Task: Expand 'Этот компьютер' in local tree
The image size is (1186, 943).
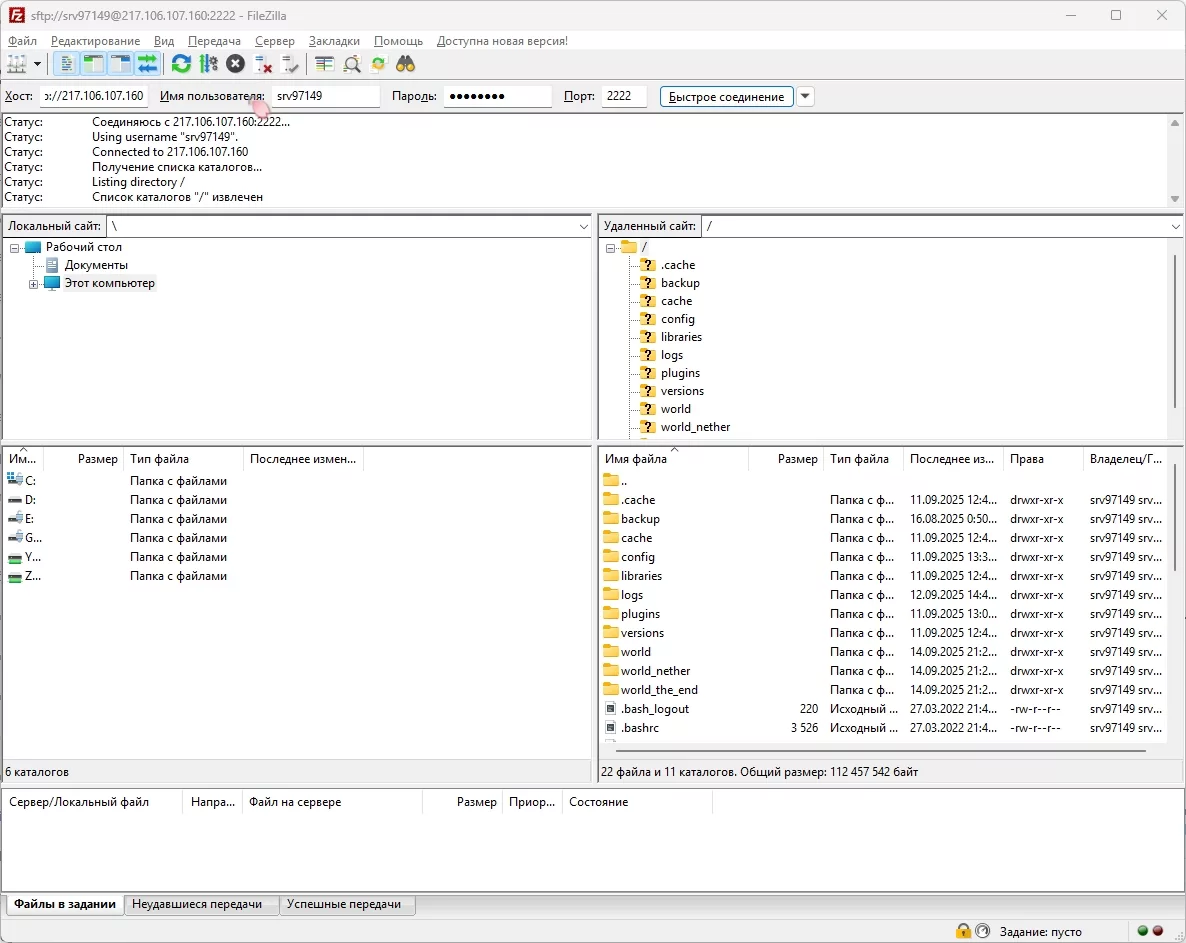Action: click(34, 283)
